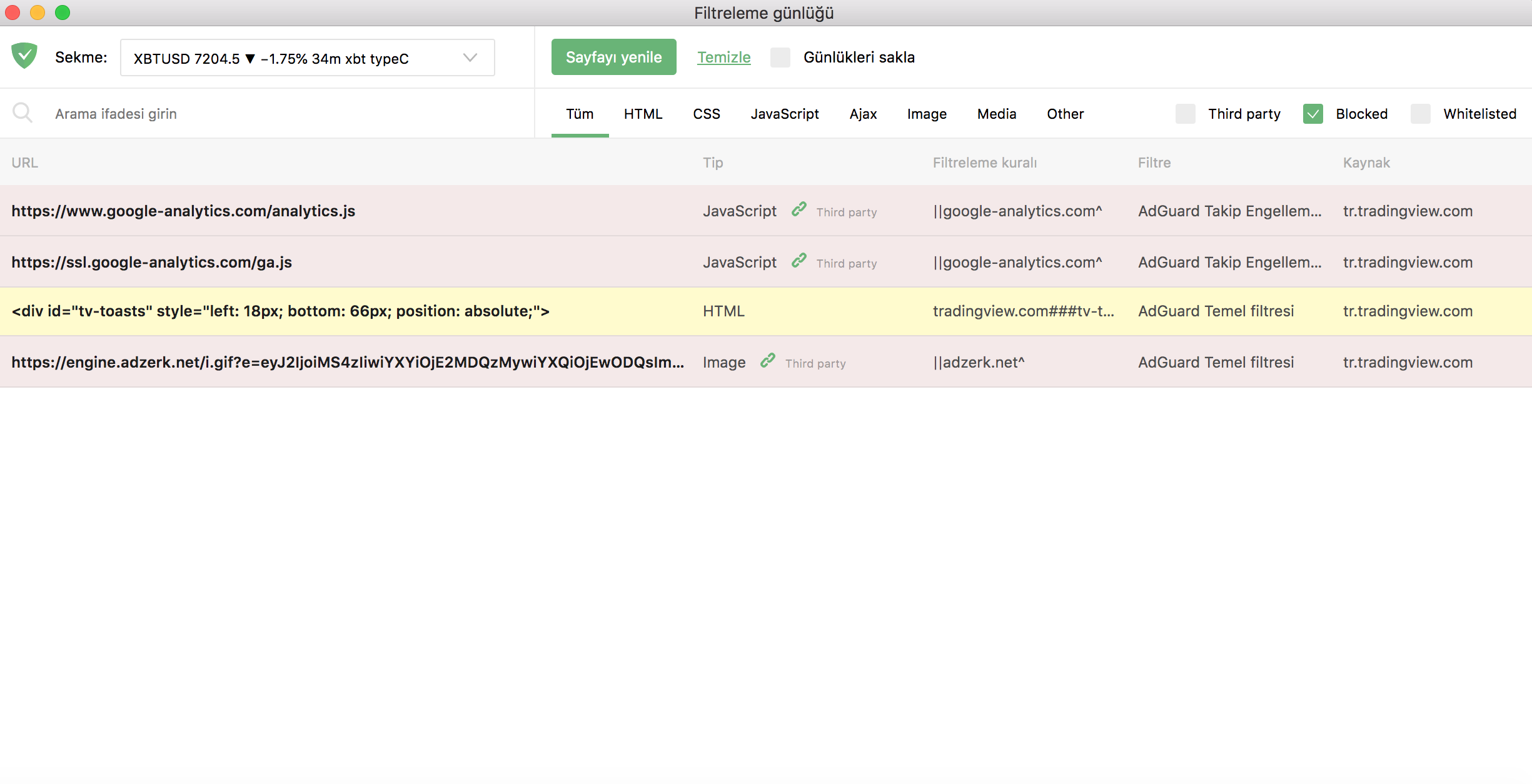Select the div id="tv-toasts" row

(x=766, y=311)
